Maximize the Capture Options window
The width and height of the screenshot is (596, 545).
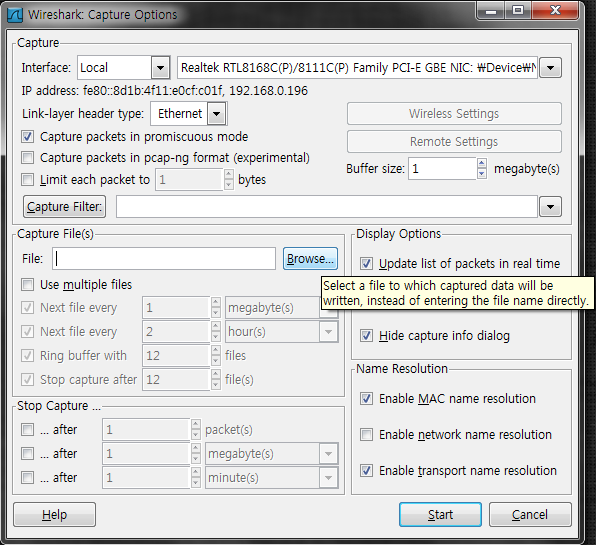(518, 10)
